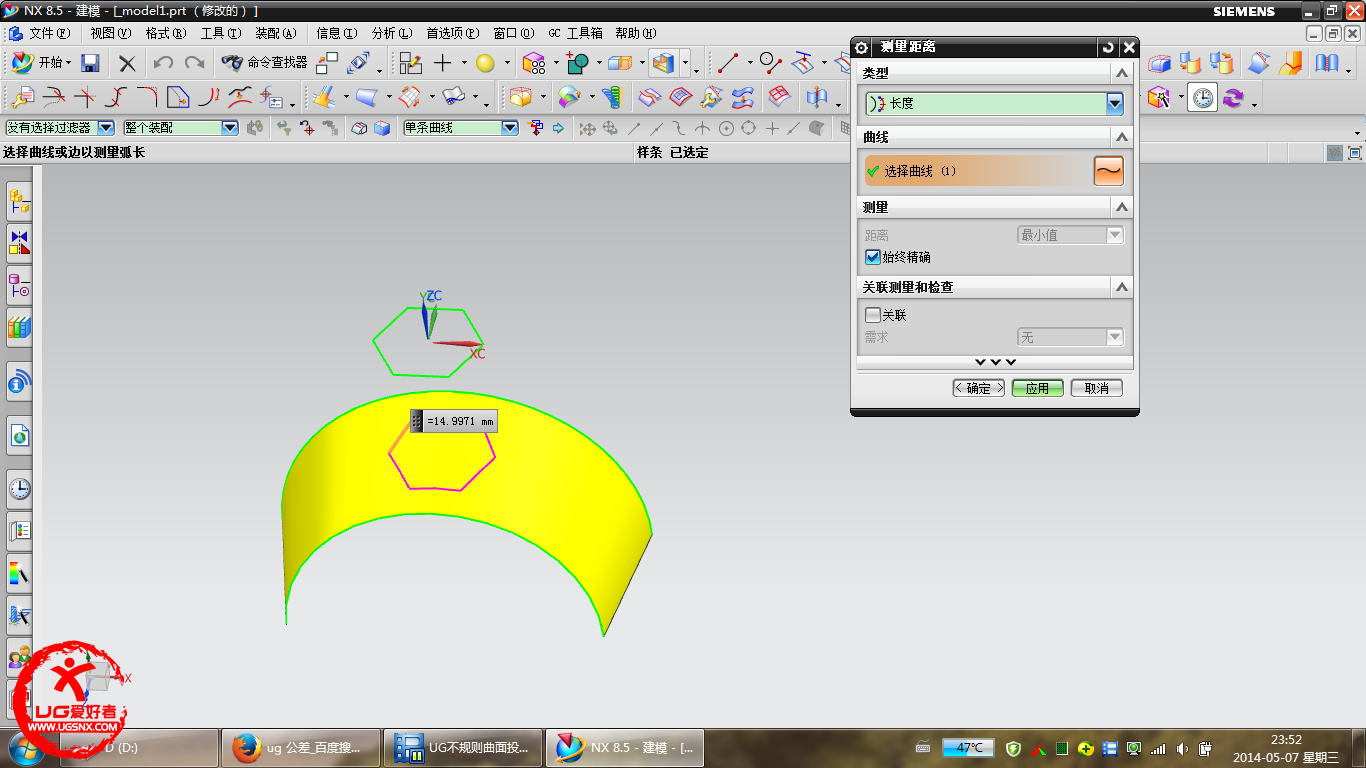Collapse the 关联测量和检查 section

point(1122,287)
